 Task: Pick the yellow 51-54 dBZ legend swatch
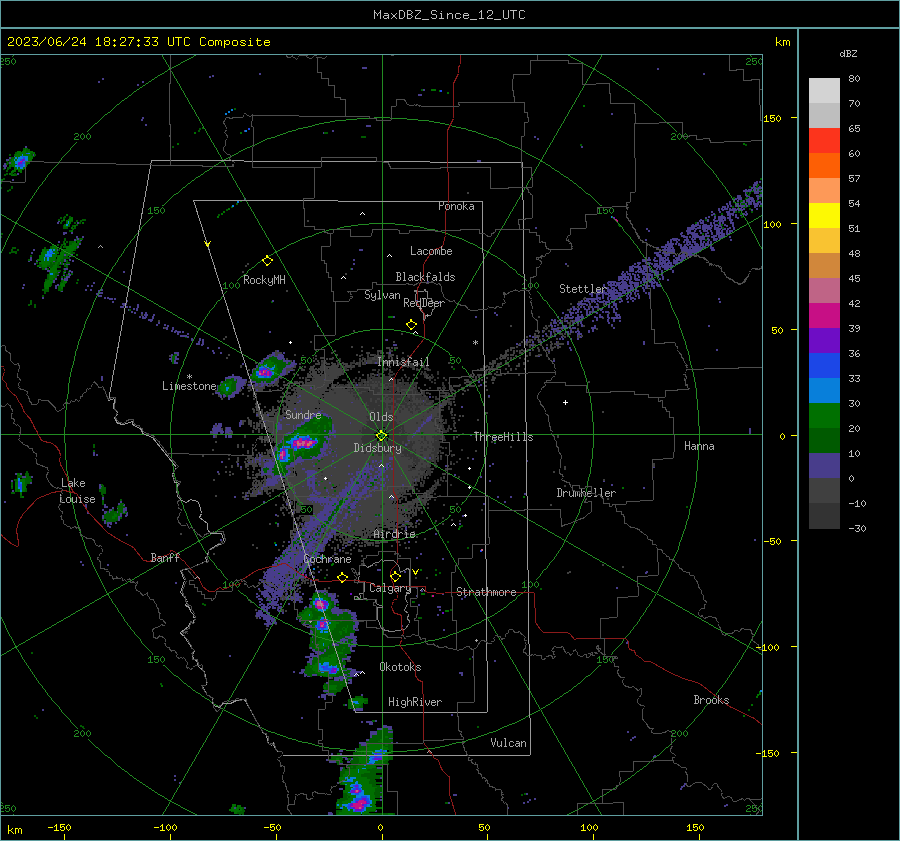point(824,216)
